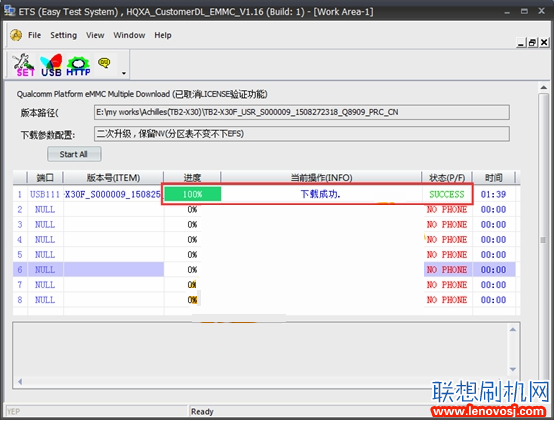Open the View menu
The image size is (555, 422).
click(x=95, y=35)
